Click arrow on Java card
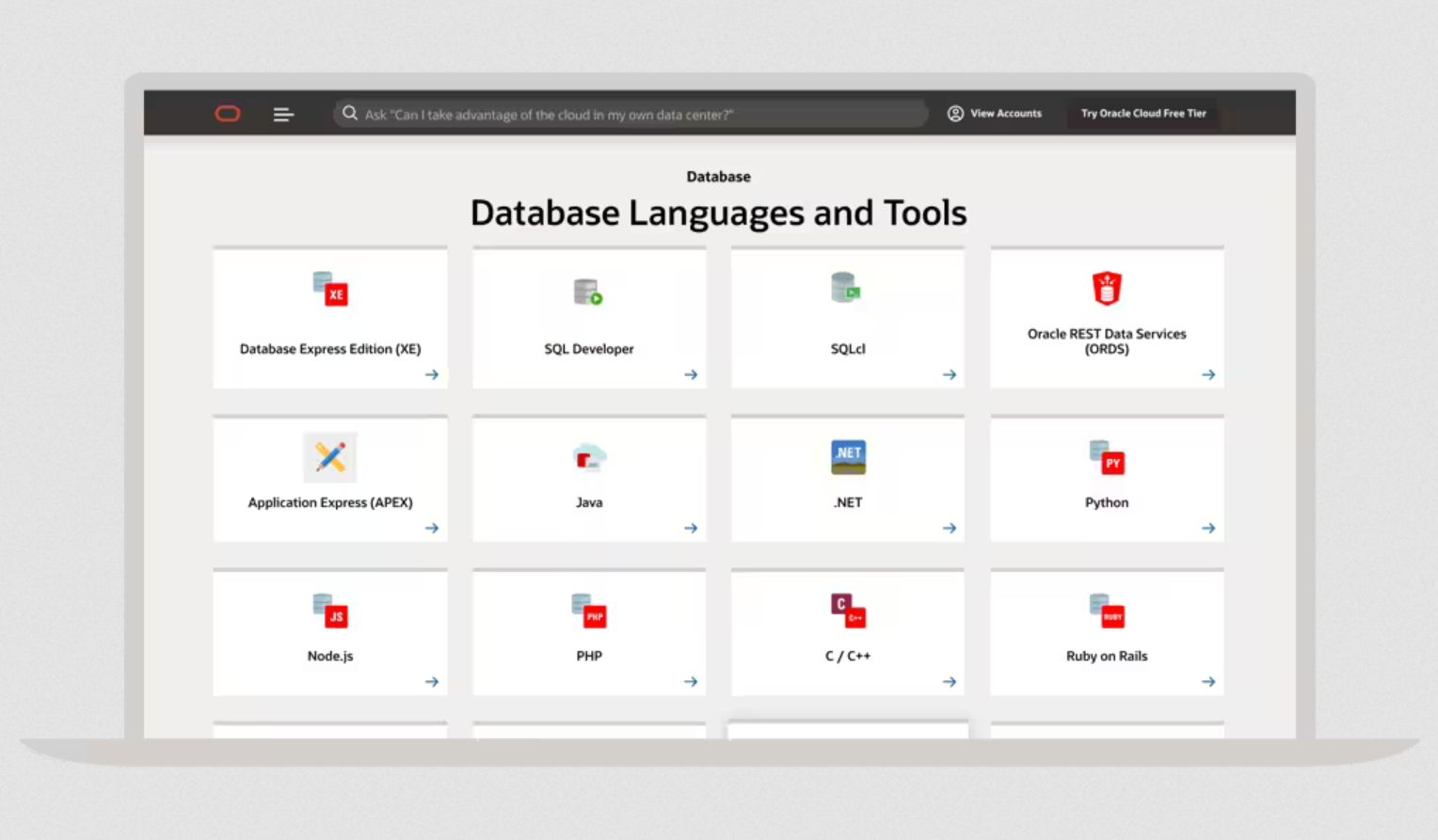This screenshot has height=840, width=1438. (691, 528)
